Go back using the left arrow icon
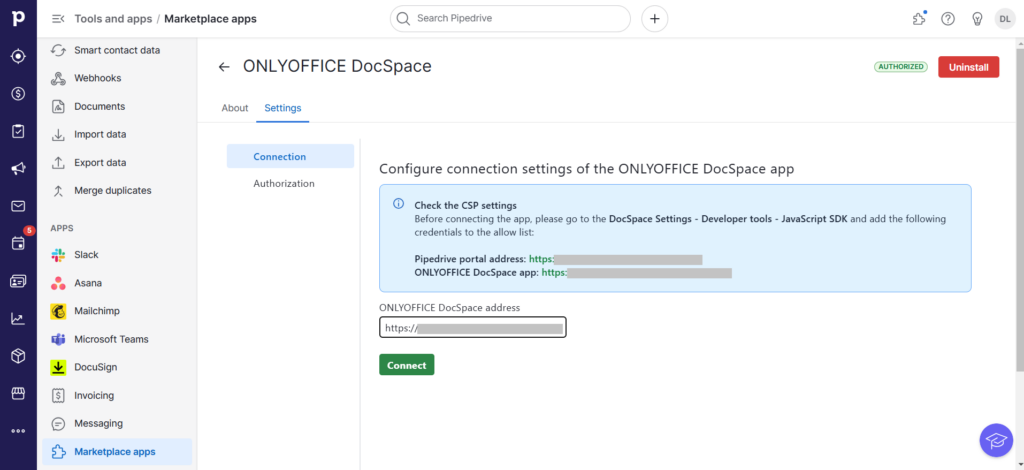1024x470 pixels. click(224, 67)
